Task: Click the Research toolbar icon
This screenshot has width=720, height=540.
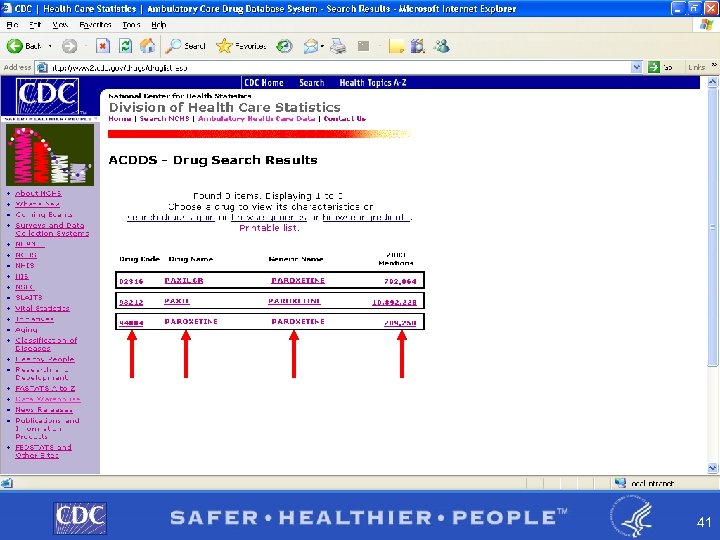Action: click(417, 46)
